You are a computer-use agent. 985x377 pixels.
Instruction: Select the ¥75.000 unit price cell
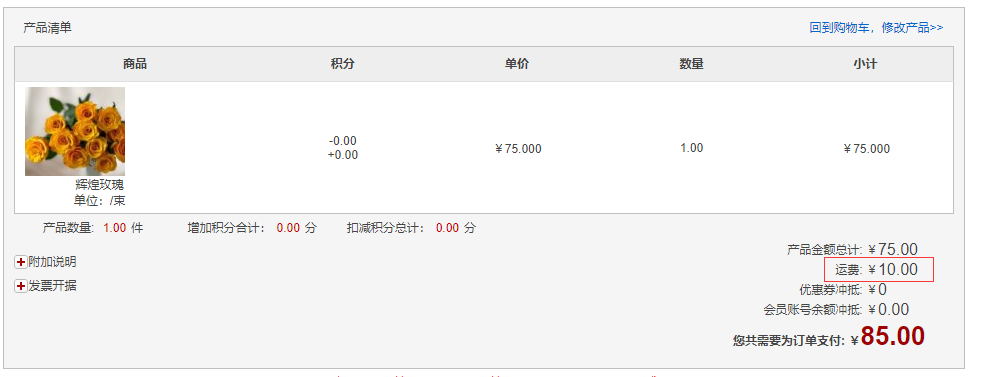point(518,149)
